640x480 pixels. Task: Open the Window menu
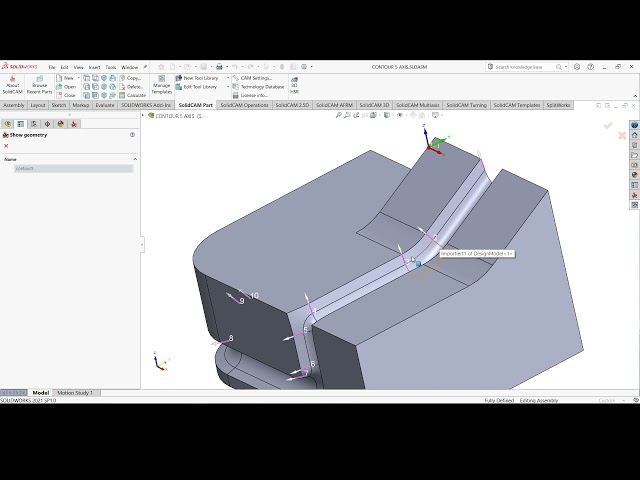click(129, 67)
